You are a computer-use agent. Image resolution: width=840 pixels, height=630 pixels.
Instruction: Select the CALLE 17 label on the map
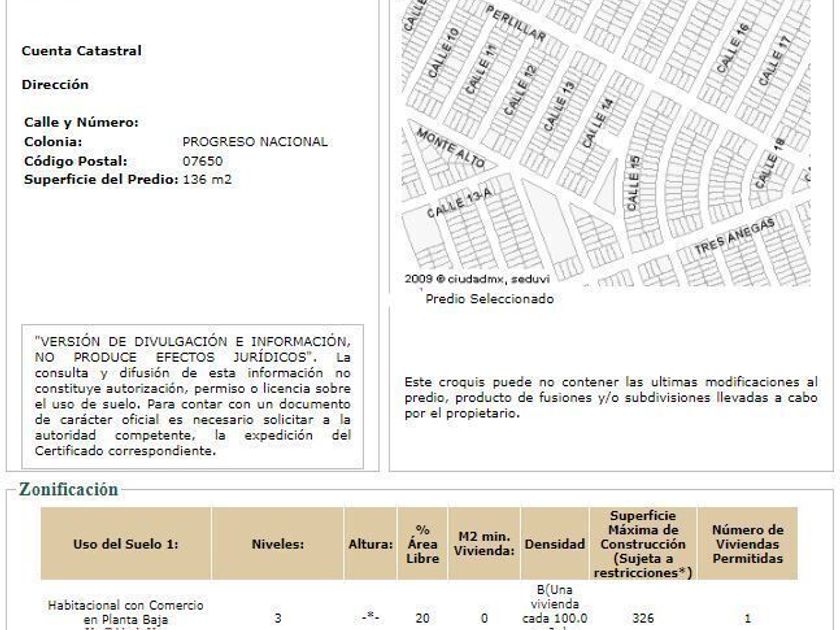775,61
